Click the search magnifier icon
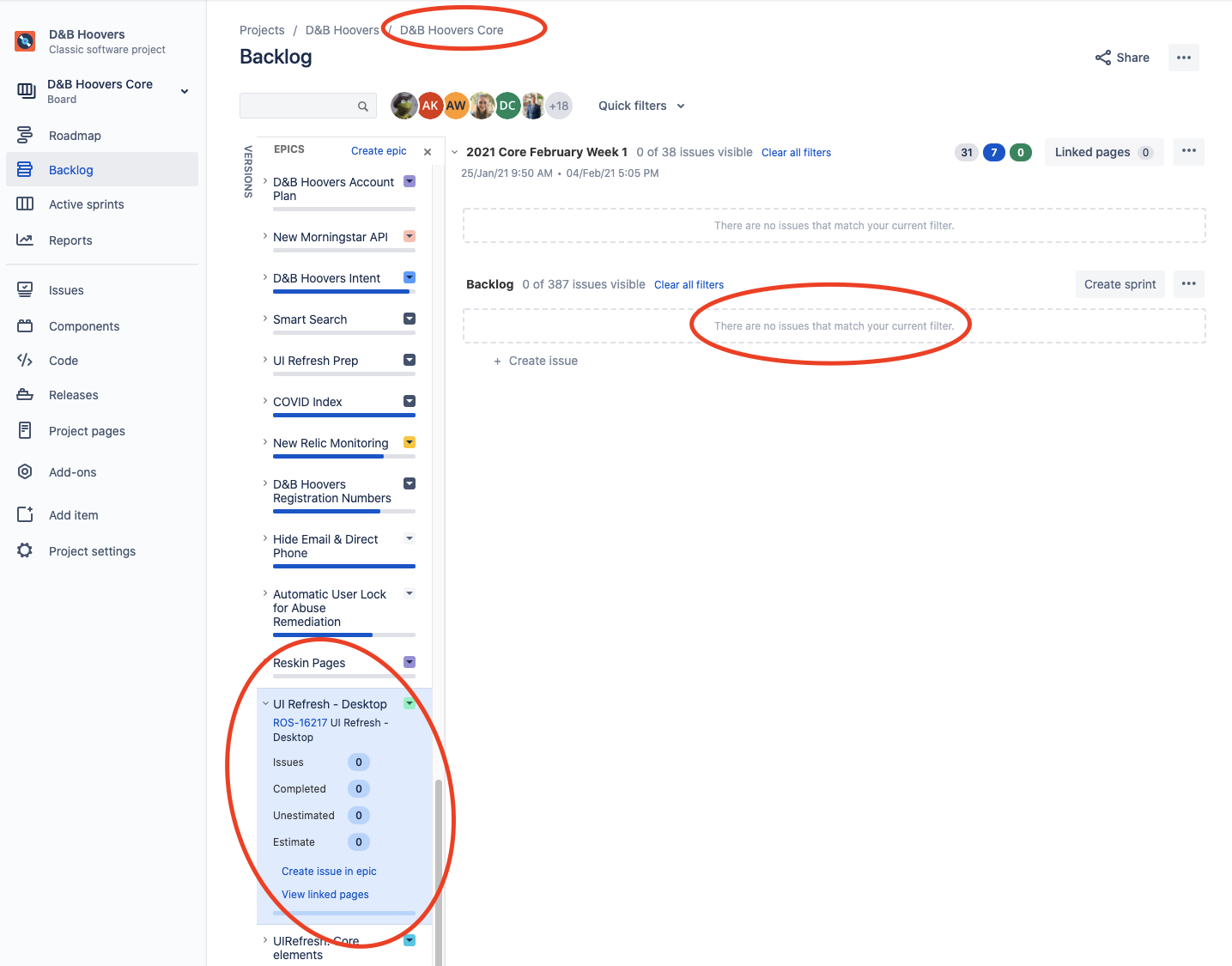The width and height of the screenshot is (1232, 966). pyautogui.click(x=363, y=106)
